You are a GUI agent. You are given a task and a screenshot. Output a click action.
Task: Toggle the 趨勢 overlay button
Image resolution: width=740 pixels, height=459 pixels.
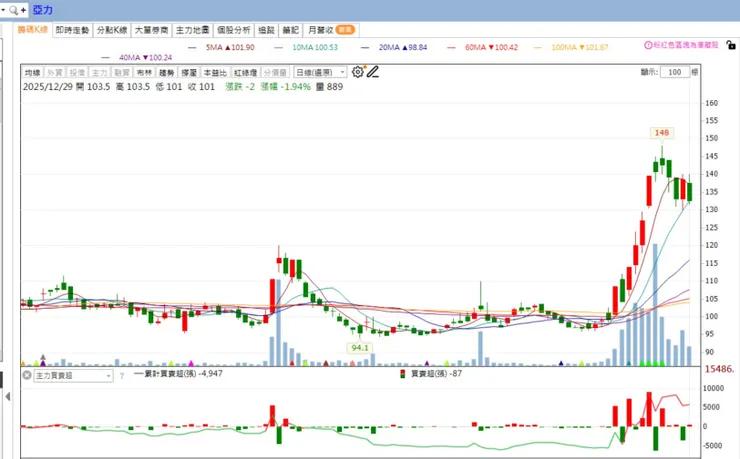pyautogui.click(x=167, y=73)
